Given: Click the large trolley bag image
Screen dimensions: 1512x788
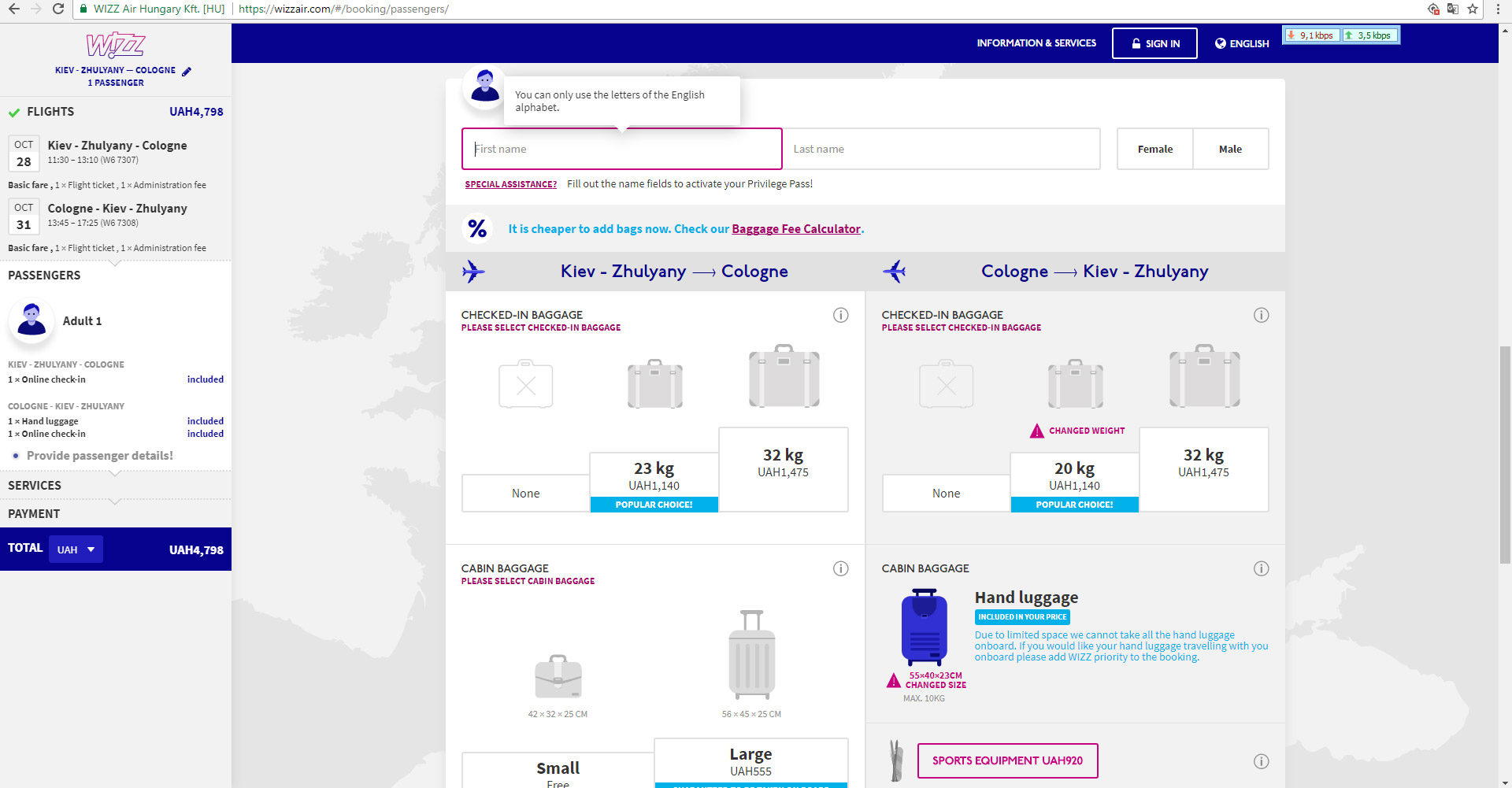Looking at the screenshot, I should tap(752, 654).
